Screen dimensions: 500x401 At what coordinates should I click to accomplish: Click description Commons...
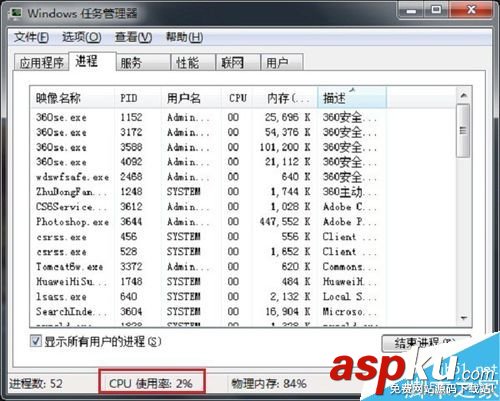click(349, 267)
